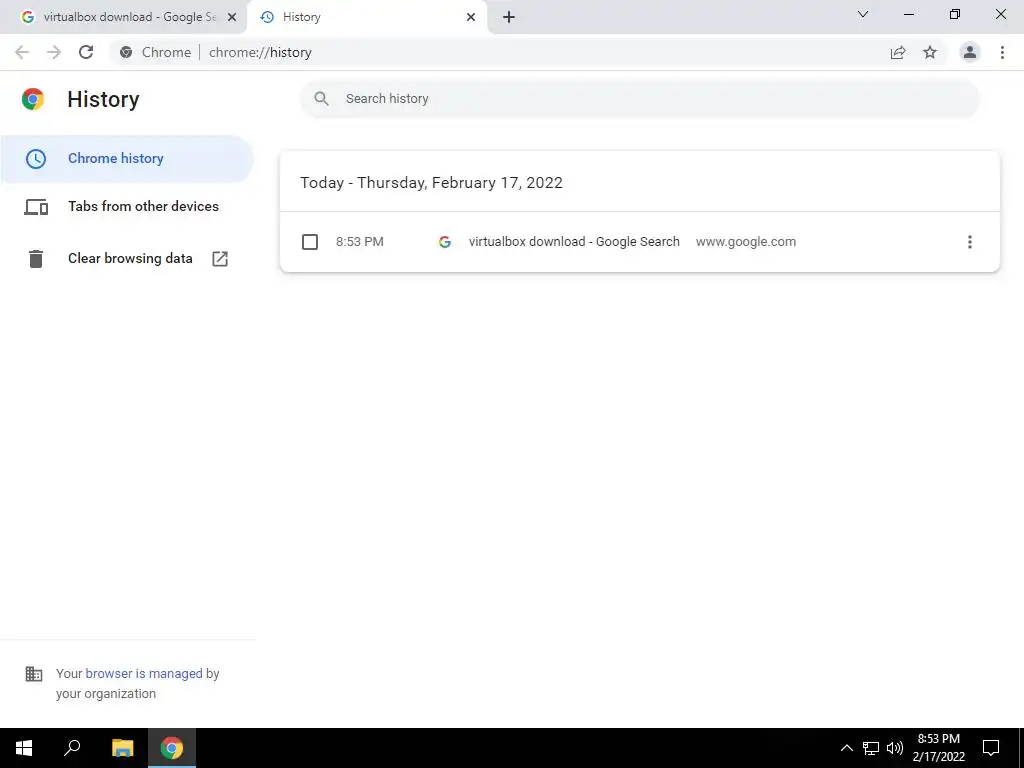The width and height of the screenshot is (1024, 768).
Task: Open Windows taskbar search
Action: point(72,748)
